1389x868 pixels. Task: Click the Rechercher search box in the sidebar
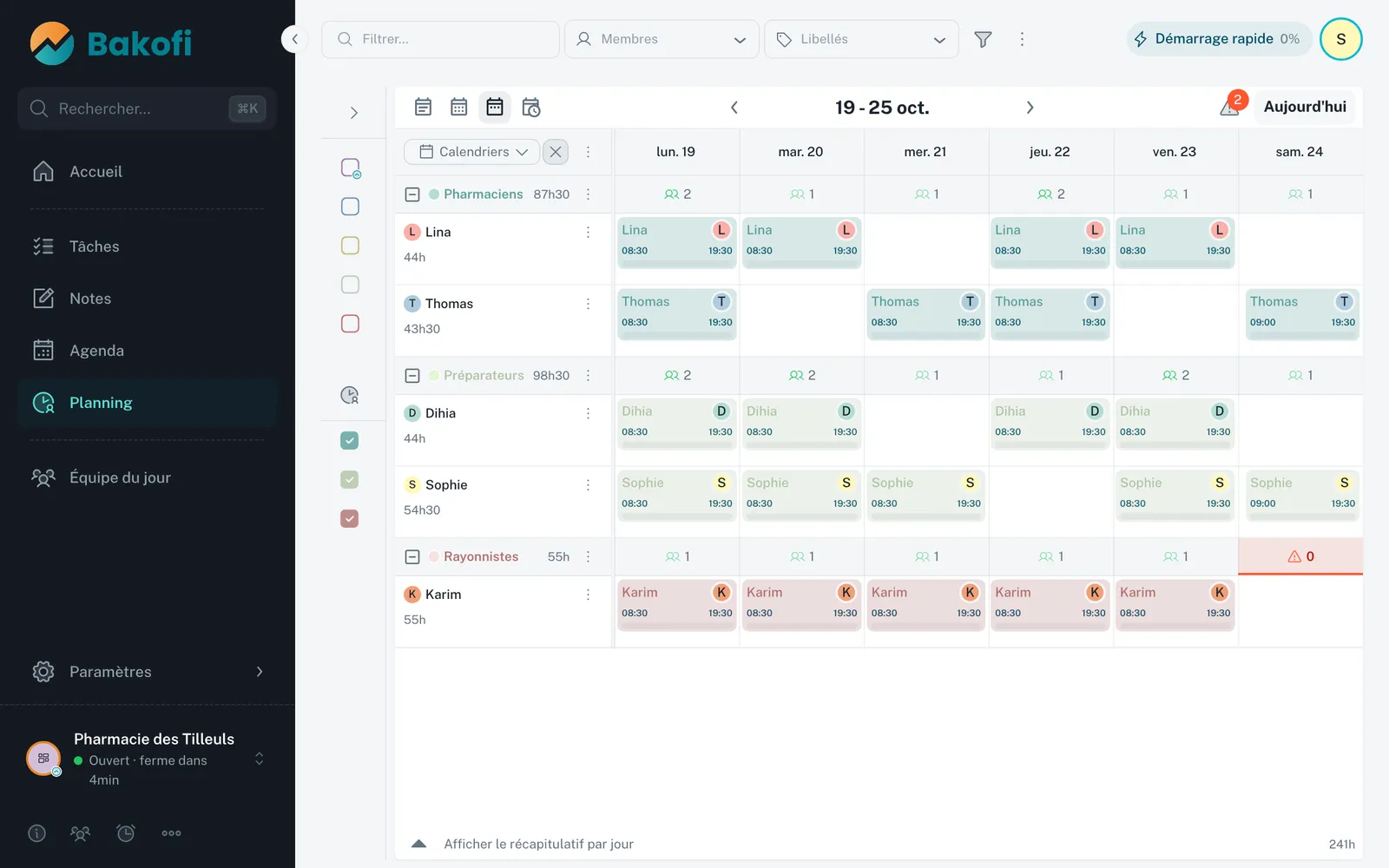[x=147, y=108]
